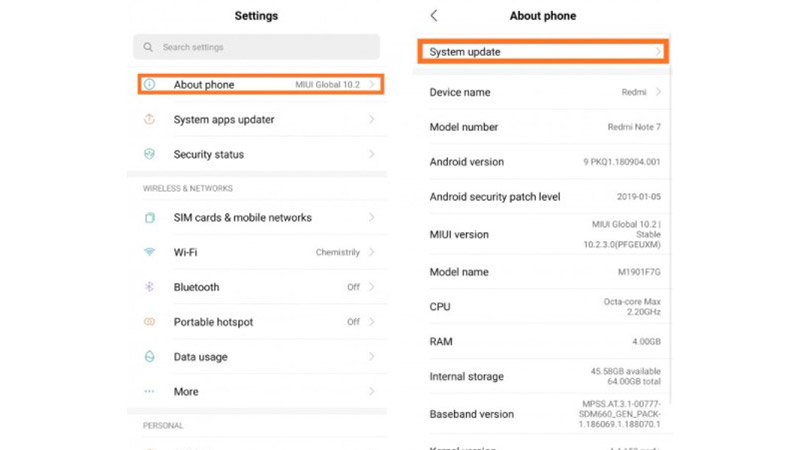Go back using the About phone arrow

(434, 15)
